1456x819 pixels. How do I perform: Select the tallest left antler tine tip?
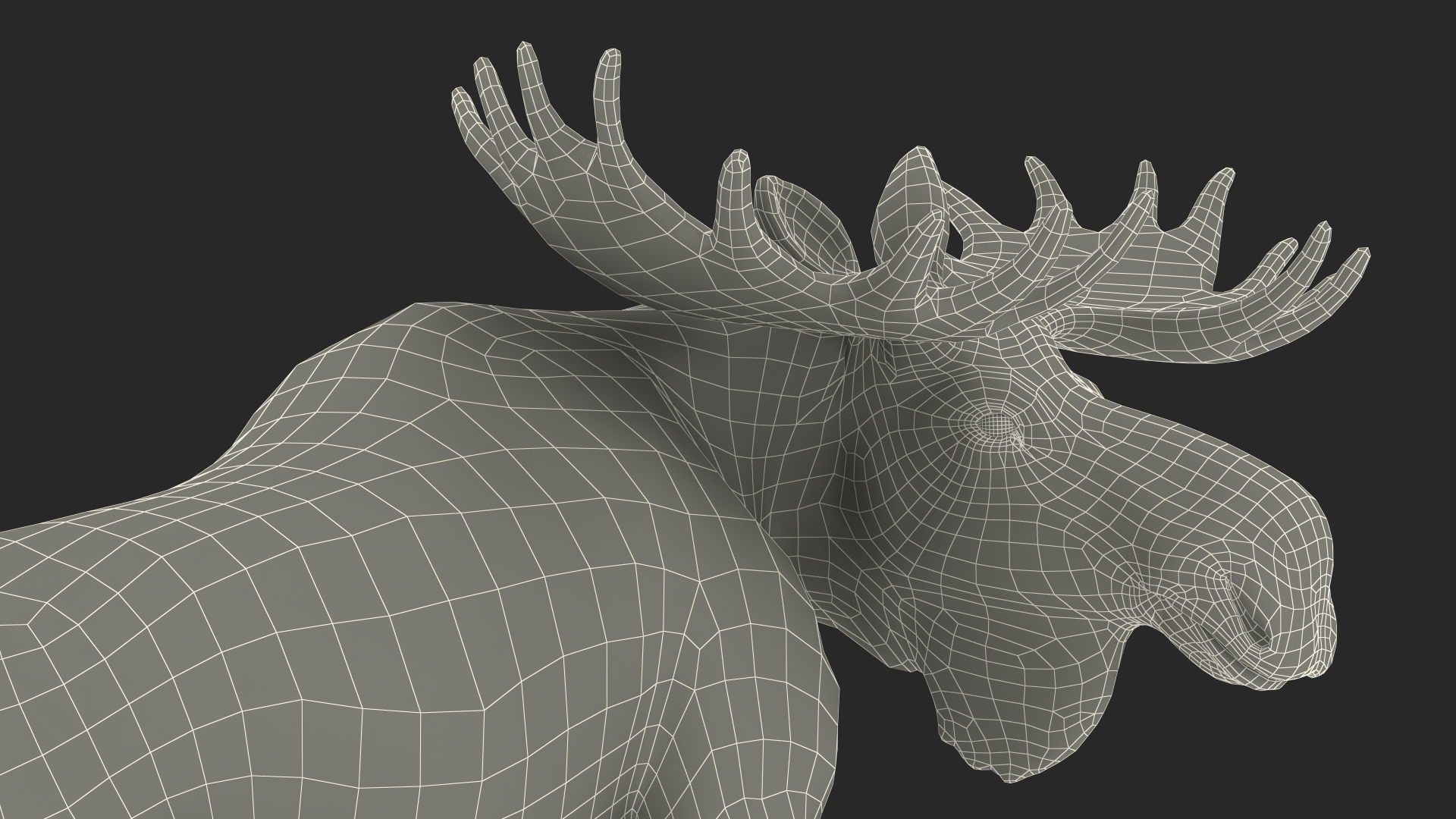click(x=525, y=49)
